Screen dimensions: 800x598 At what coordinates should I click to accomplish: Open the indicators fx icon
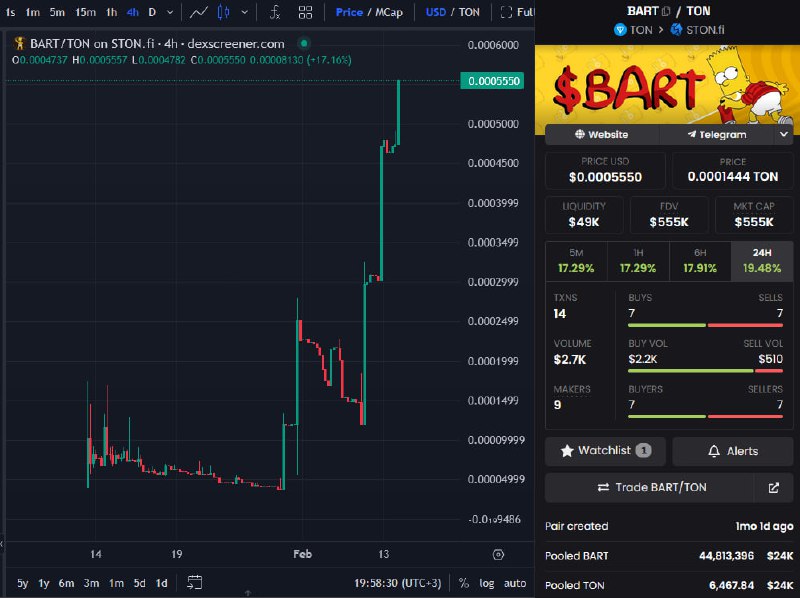[275, 12]
